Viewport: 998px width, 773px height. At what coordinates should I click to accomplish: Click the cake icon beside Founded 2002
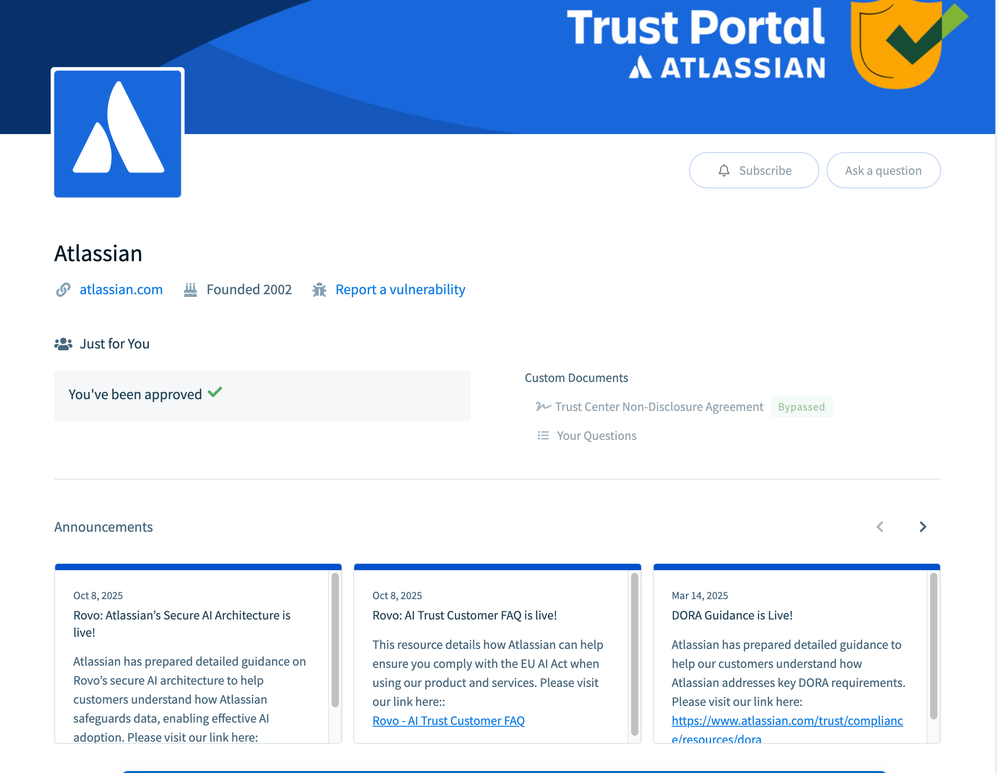pyautogui.click(x=190, y=290)
